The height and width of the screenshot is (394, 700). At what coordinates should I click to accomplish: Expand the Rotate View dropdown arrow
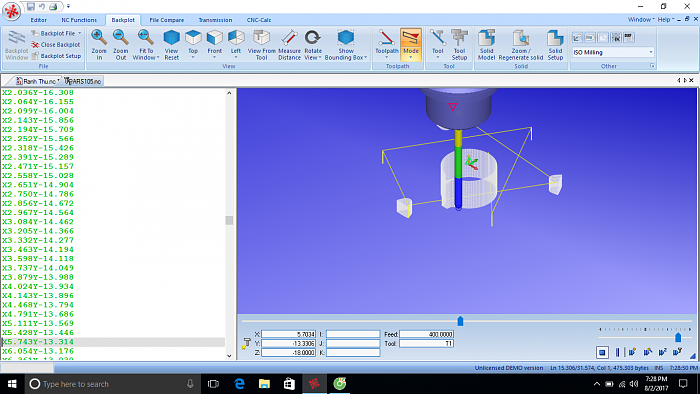coord(320,58)
